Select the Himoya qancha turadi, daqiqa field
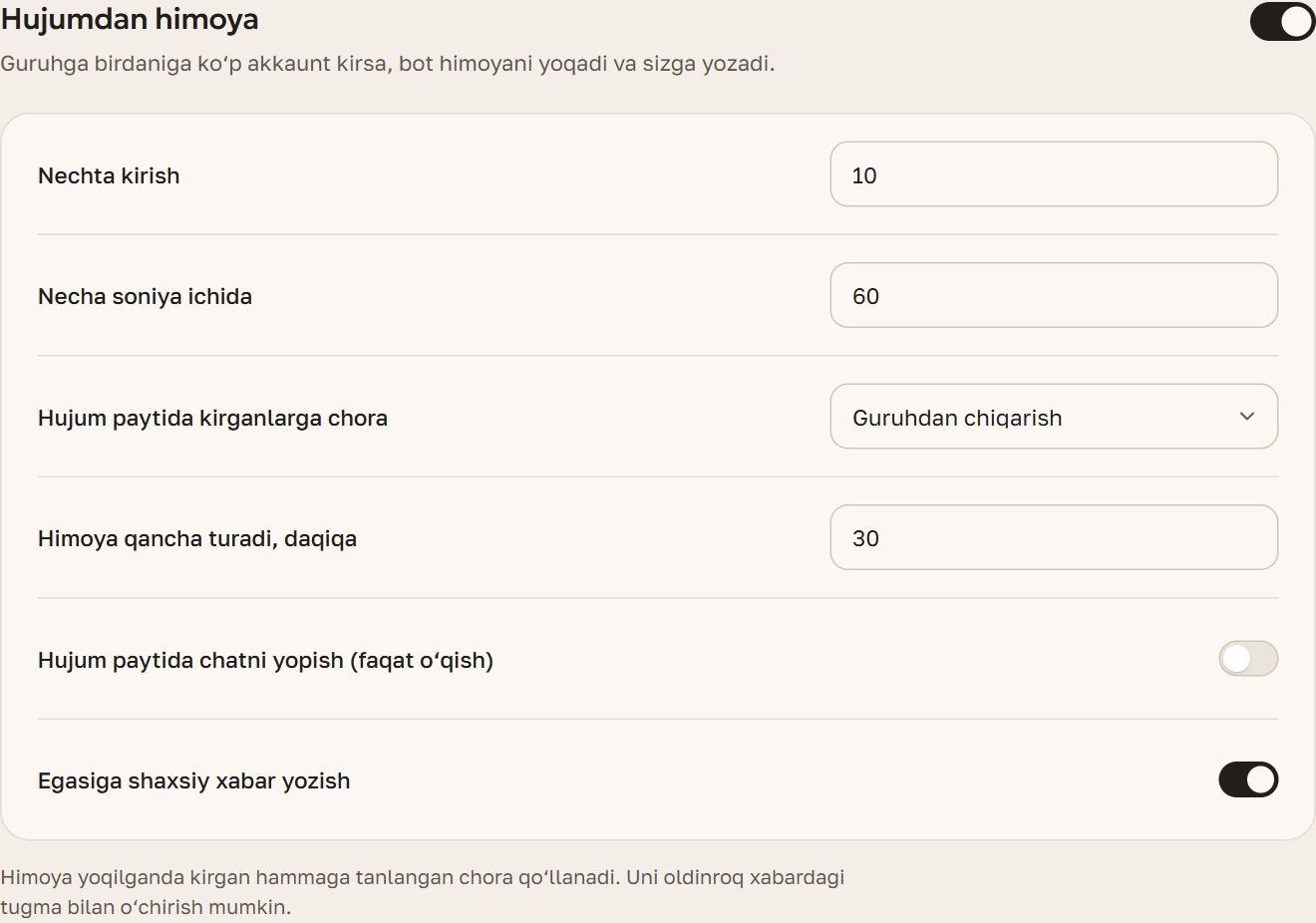1316x923 pixels. point(1054,537)
